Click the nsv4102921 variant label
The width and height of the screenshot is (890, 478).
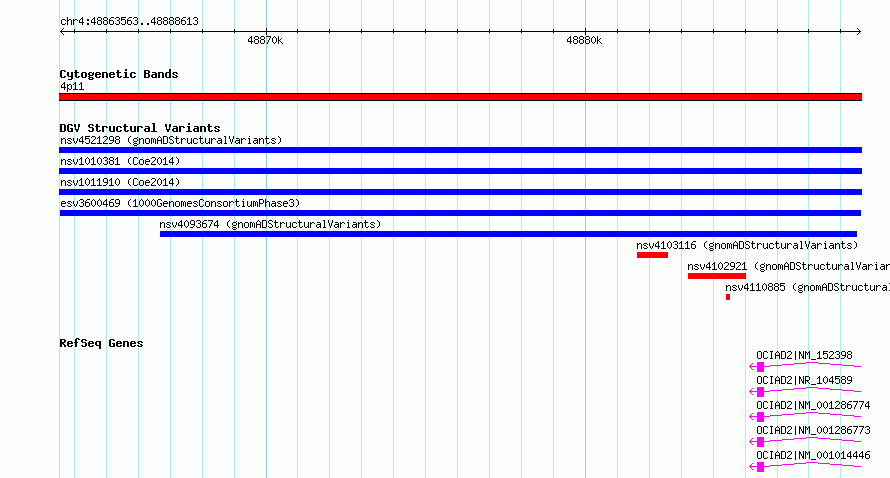click(x=788, y=266)
